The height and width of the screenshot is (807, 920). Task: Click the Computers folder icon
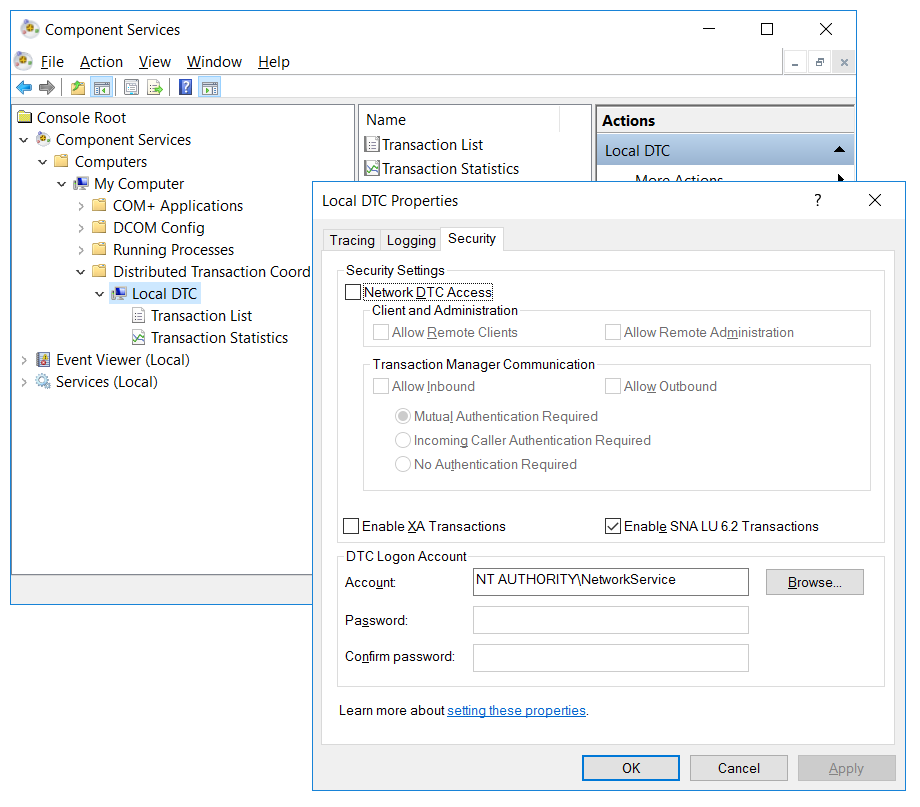pyautogui.click(x=62, y=161)
